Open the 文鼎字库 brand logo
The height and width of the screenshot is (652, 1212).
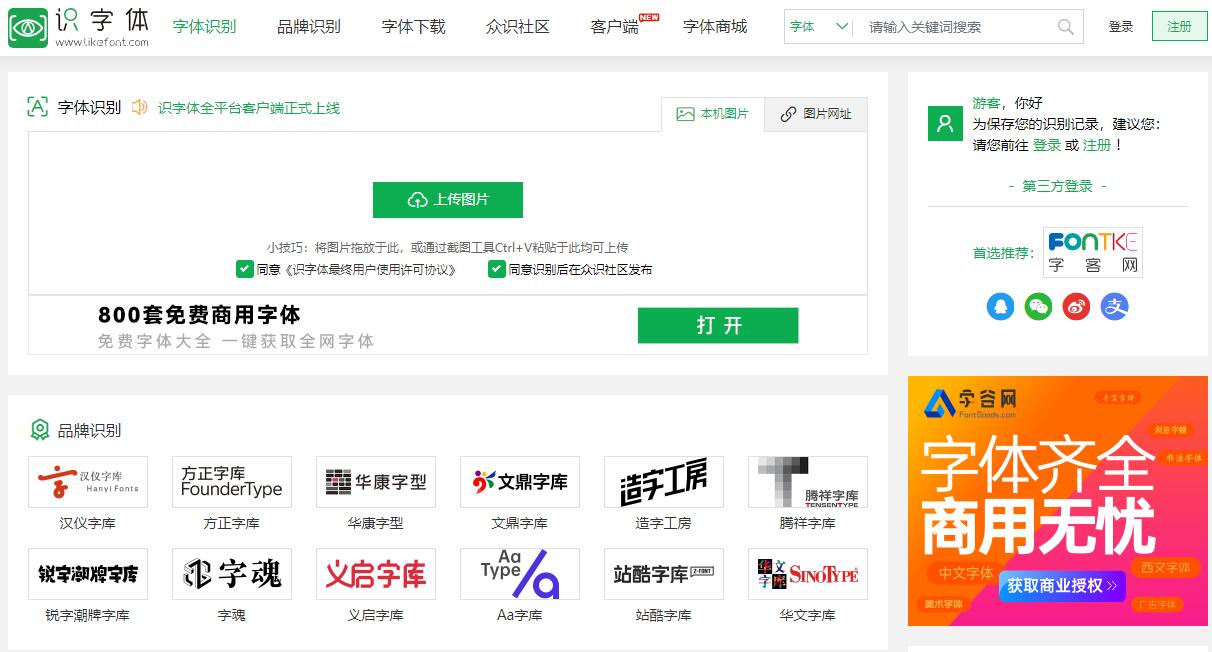[520, 482]
